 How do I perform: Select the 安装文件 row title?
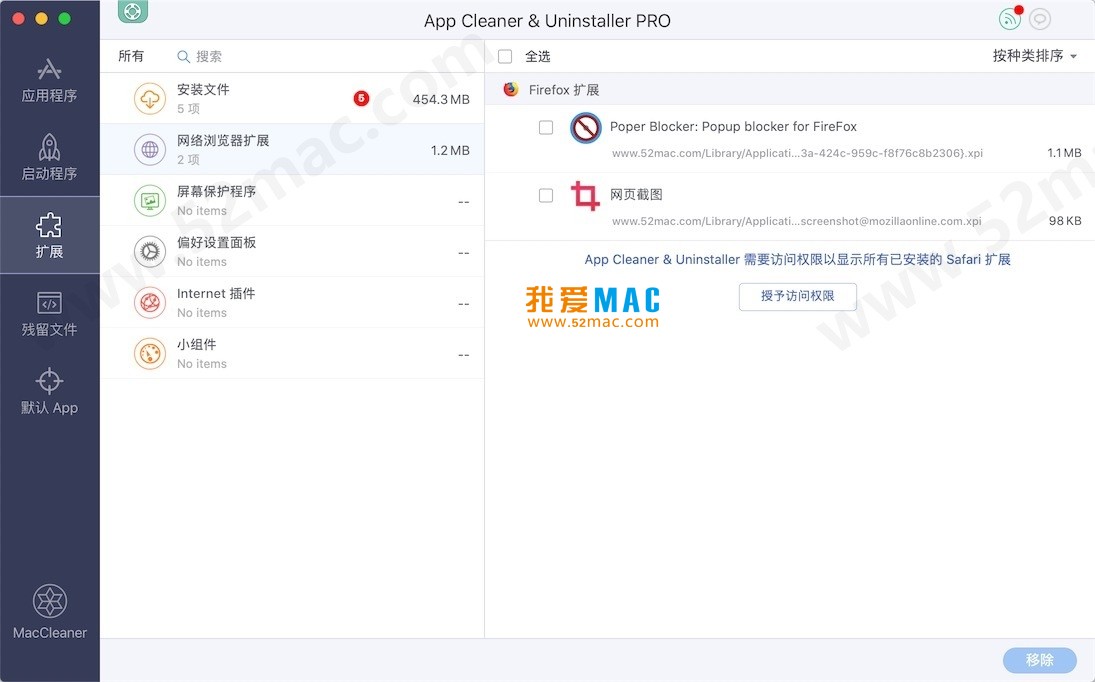[203, 89]
